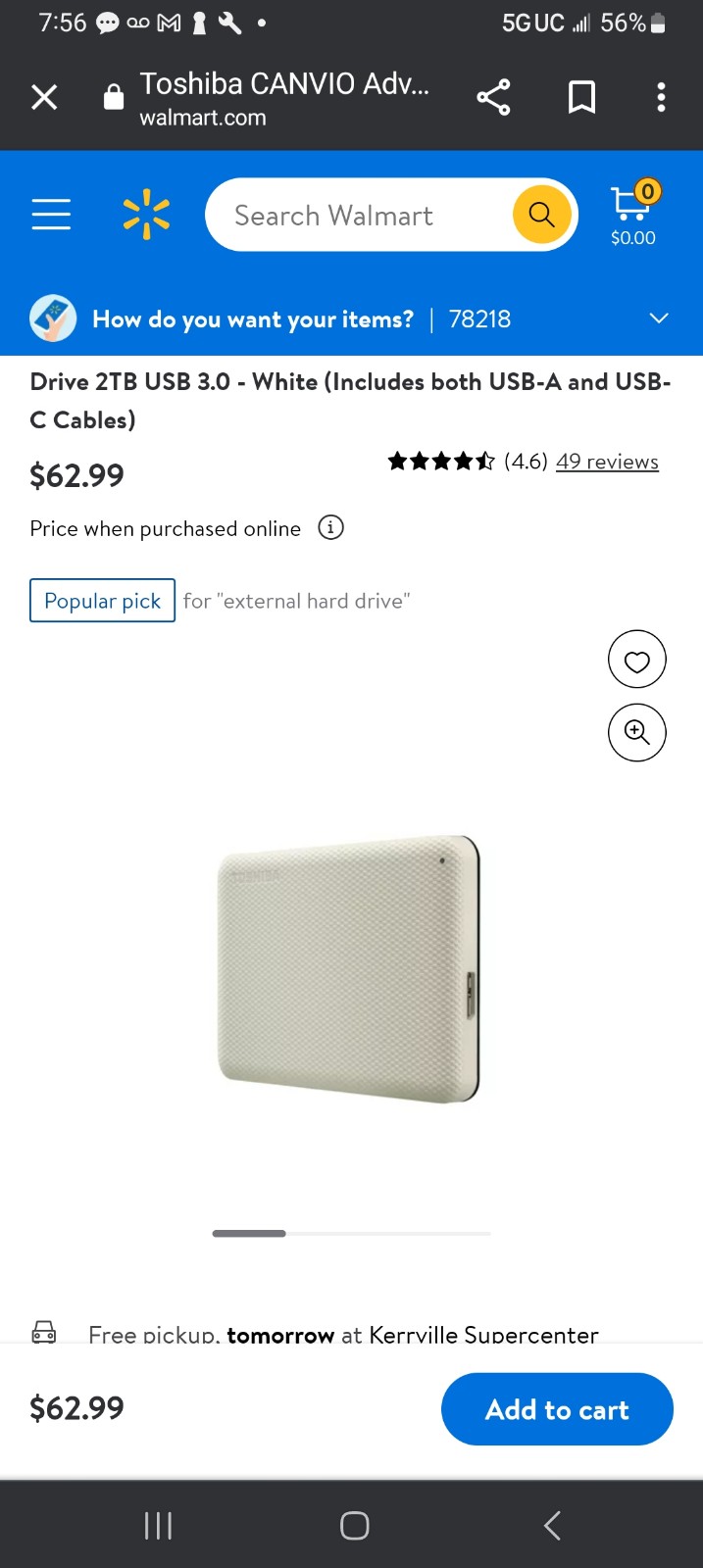Viewport: 703px width, 1568px height.
Task: Tap the Popular pick badge
Action: click(x=103, y=601)
